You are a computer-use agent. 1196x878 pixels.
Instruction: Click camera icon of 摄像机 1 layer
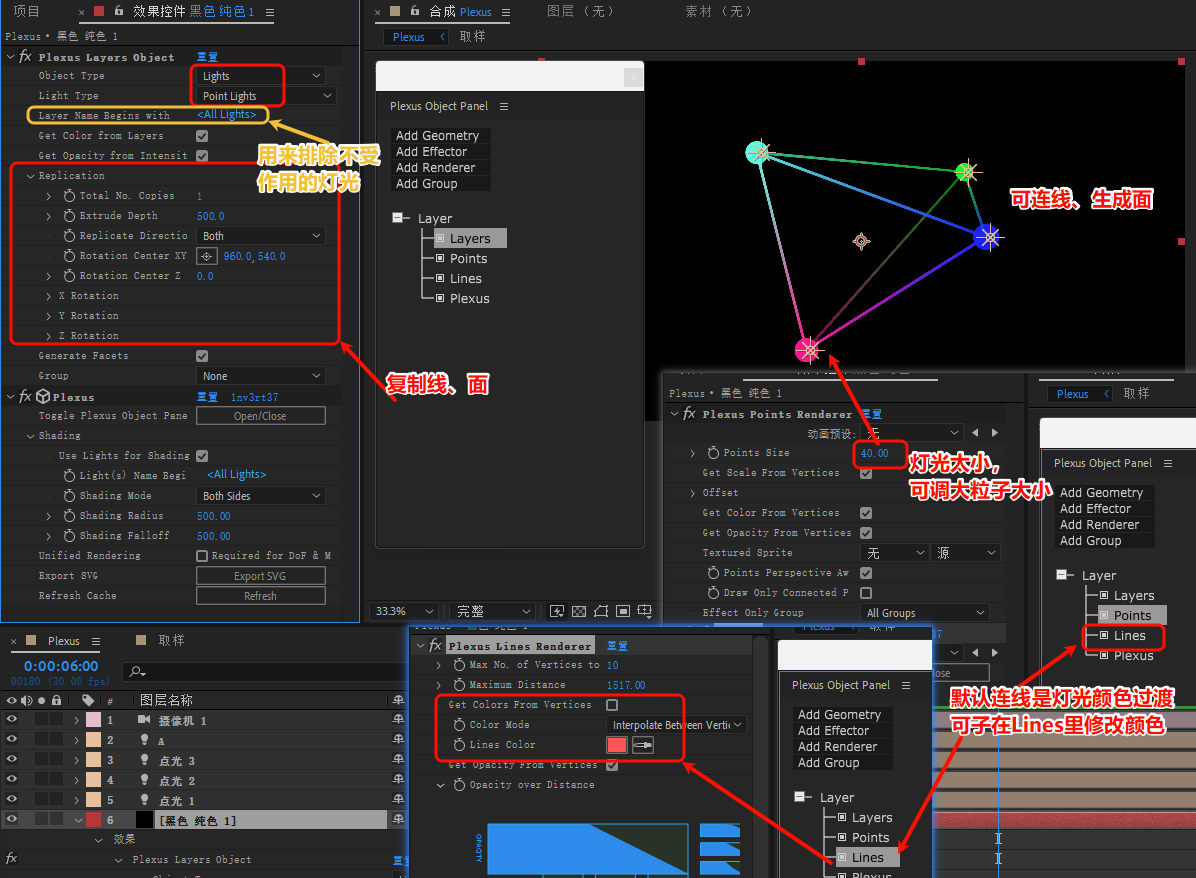coord(143,719)
